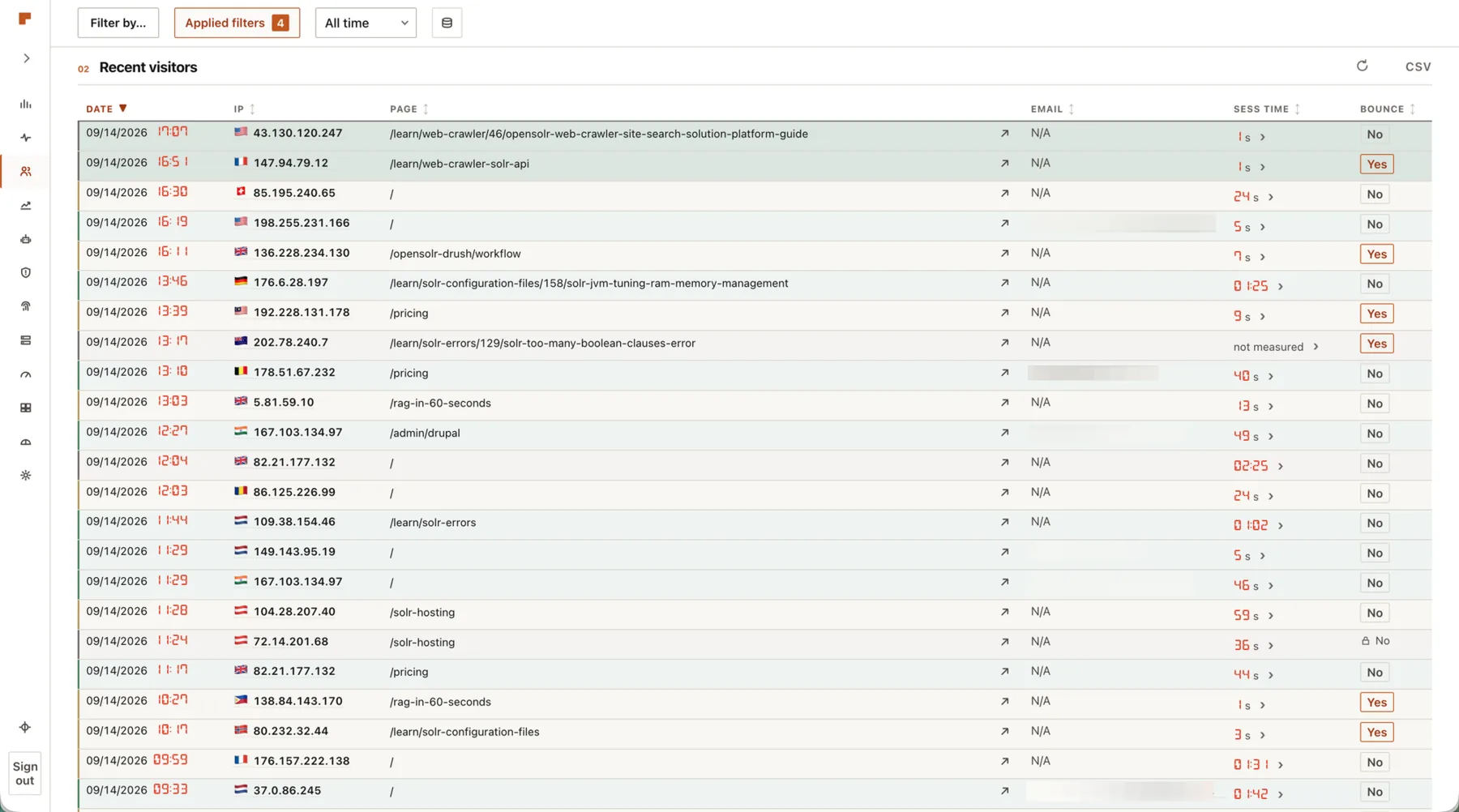Viewport: 1459px width, 812px height.
Task: Expand the left sidebar chevron
Action: [26, 58]
